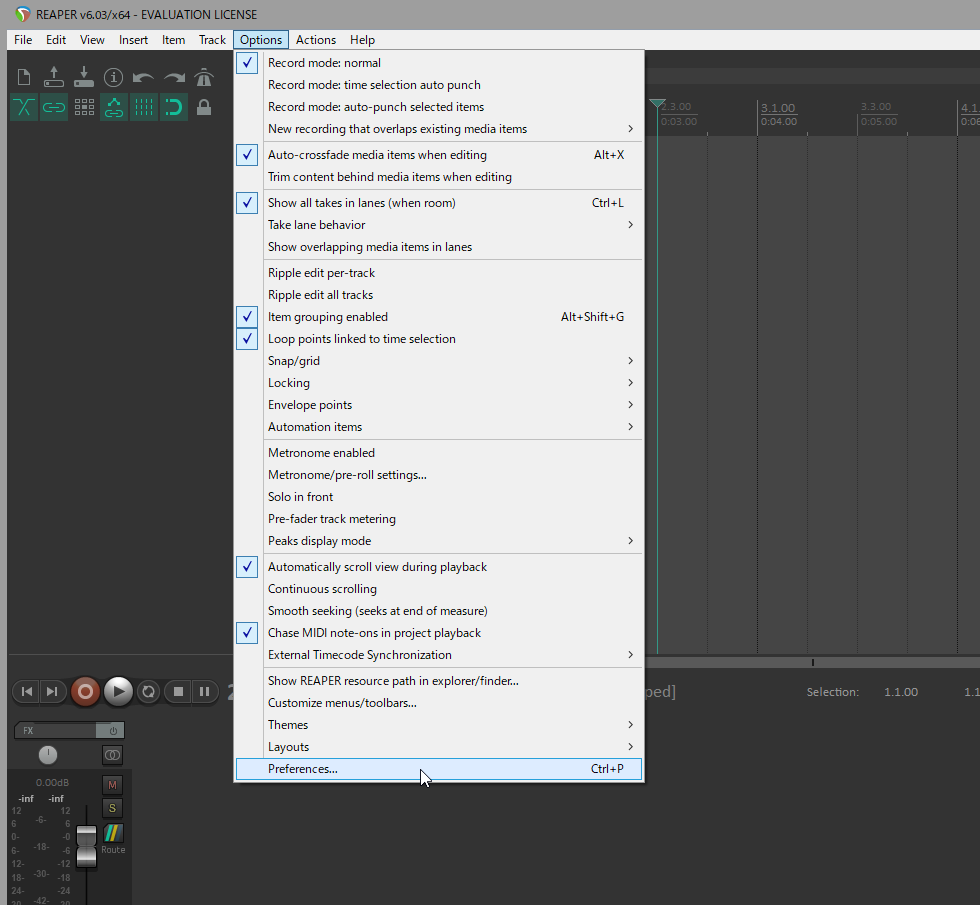Open the master Route button
This screenshot has height=905, width=980.
click(x=113, y=838)
